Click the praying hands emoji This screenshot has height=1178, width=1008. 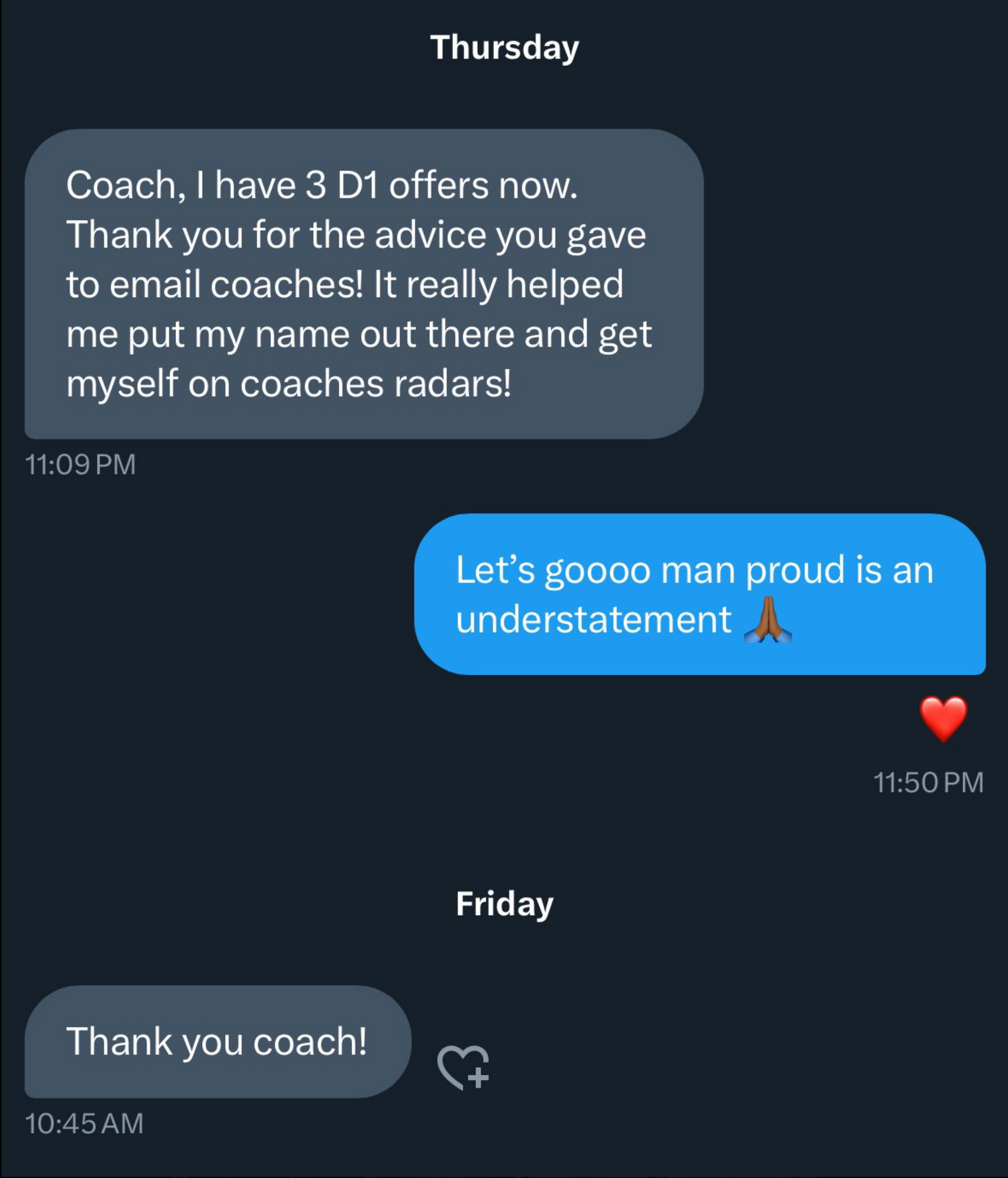pyautogui.click(x=768, y=620)
